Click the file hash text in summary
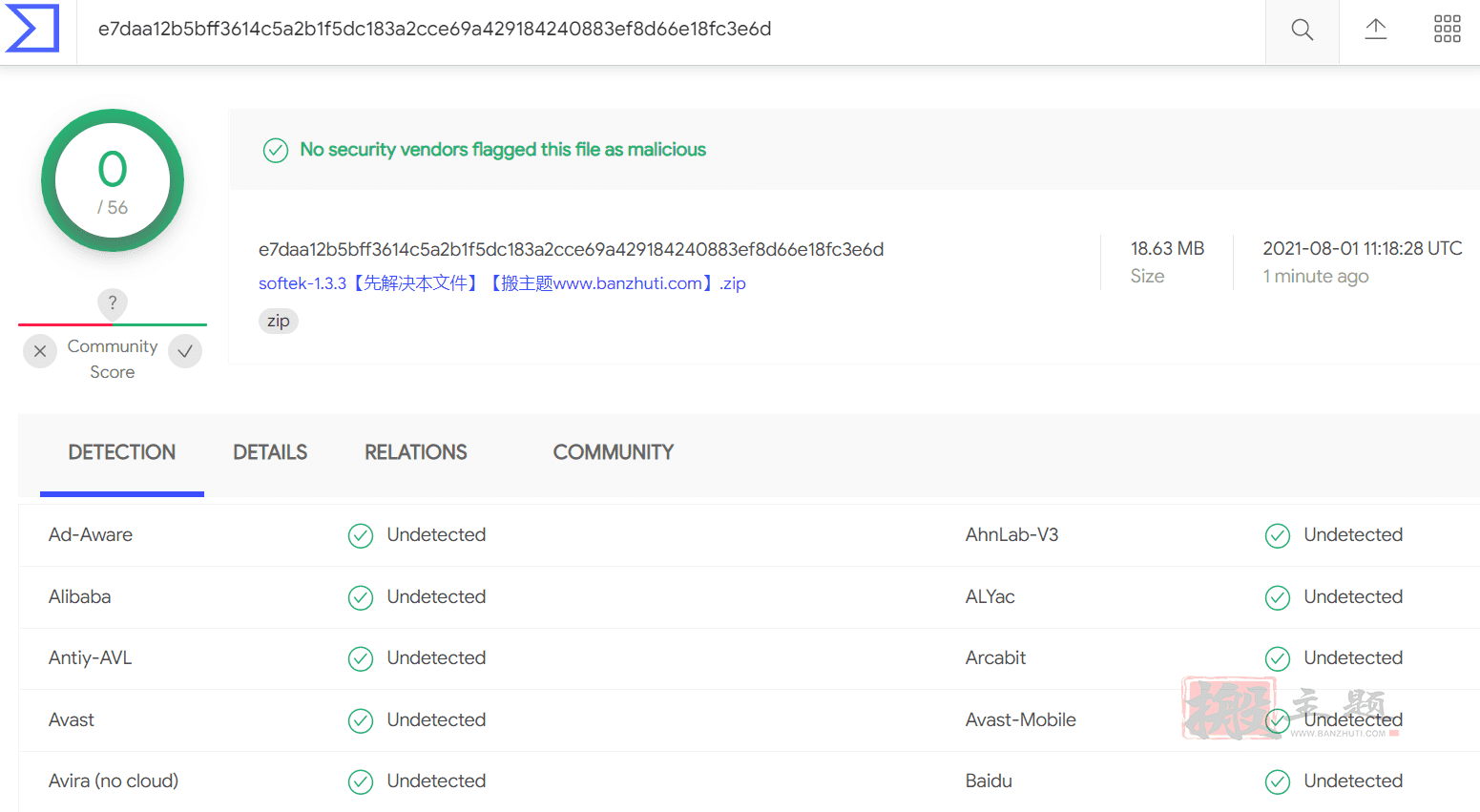The height and width of the screenshot is (812, 1480). pos(571,249)
